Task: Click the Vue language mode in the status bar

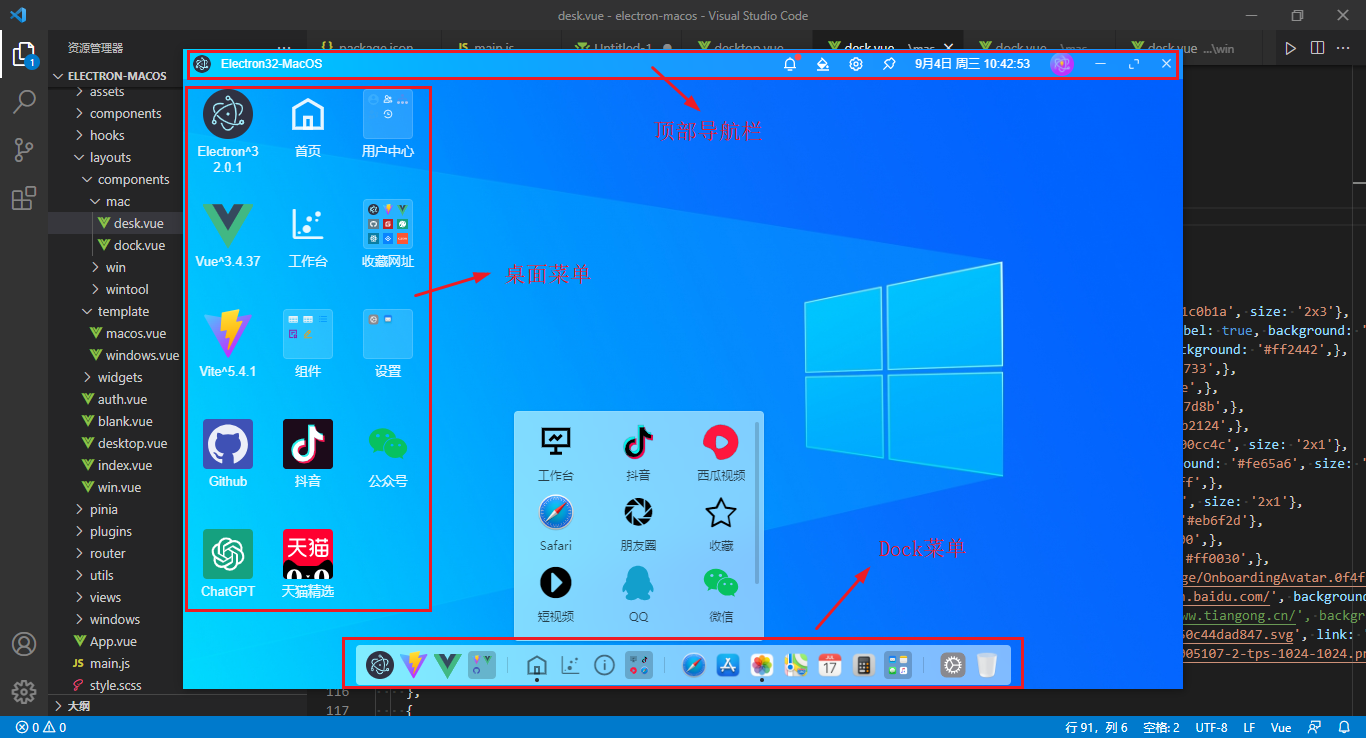Action: point(1281,727)
